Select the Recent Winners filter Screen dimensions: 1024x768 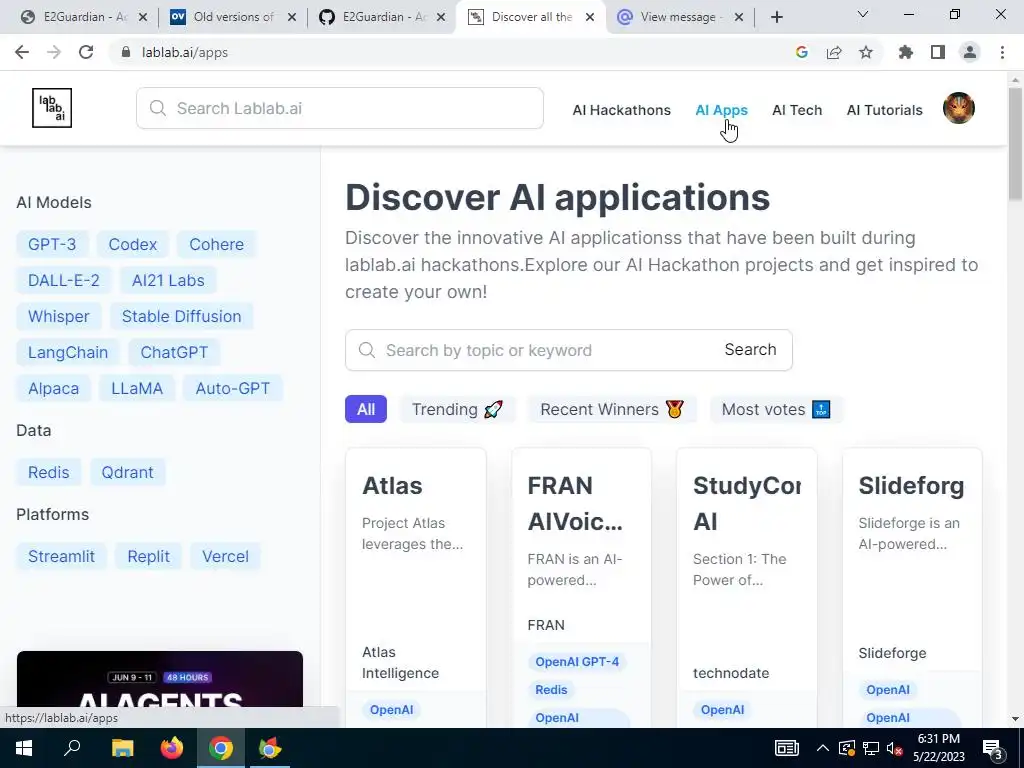point(612,409)
